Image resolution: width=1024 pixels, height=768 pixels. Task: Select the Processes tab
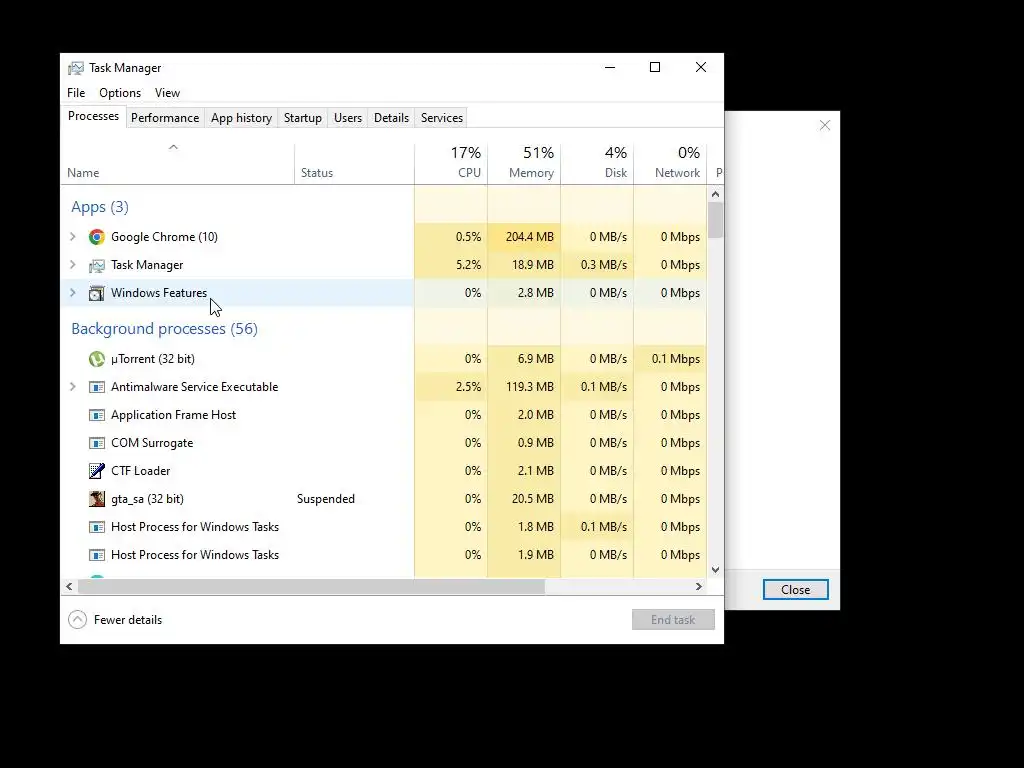[x=93, y=116]
